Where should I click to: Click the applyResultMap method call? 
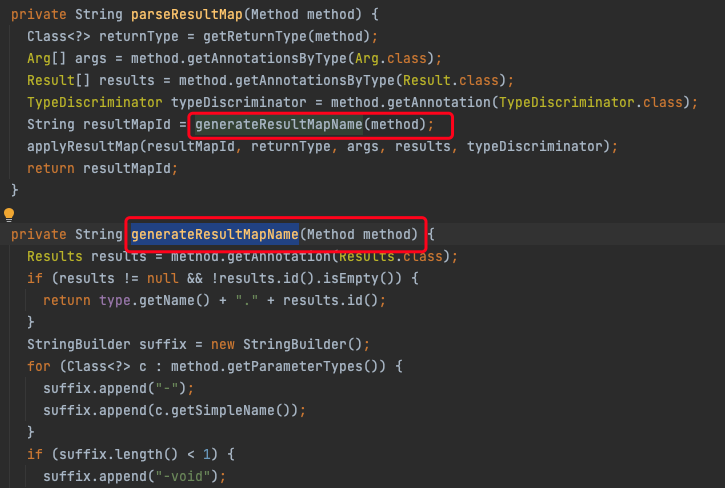[84, 147]
